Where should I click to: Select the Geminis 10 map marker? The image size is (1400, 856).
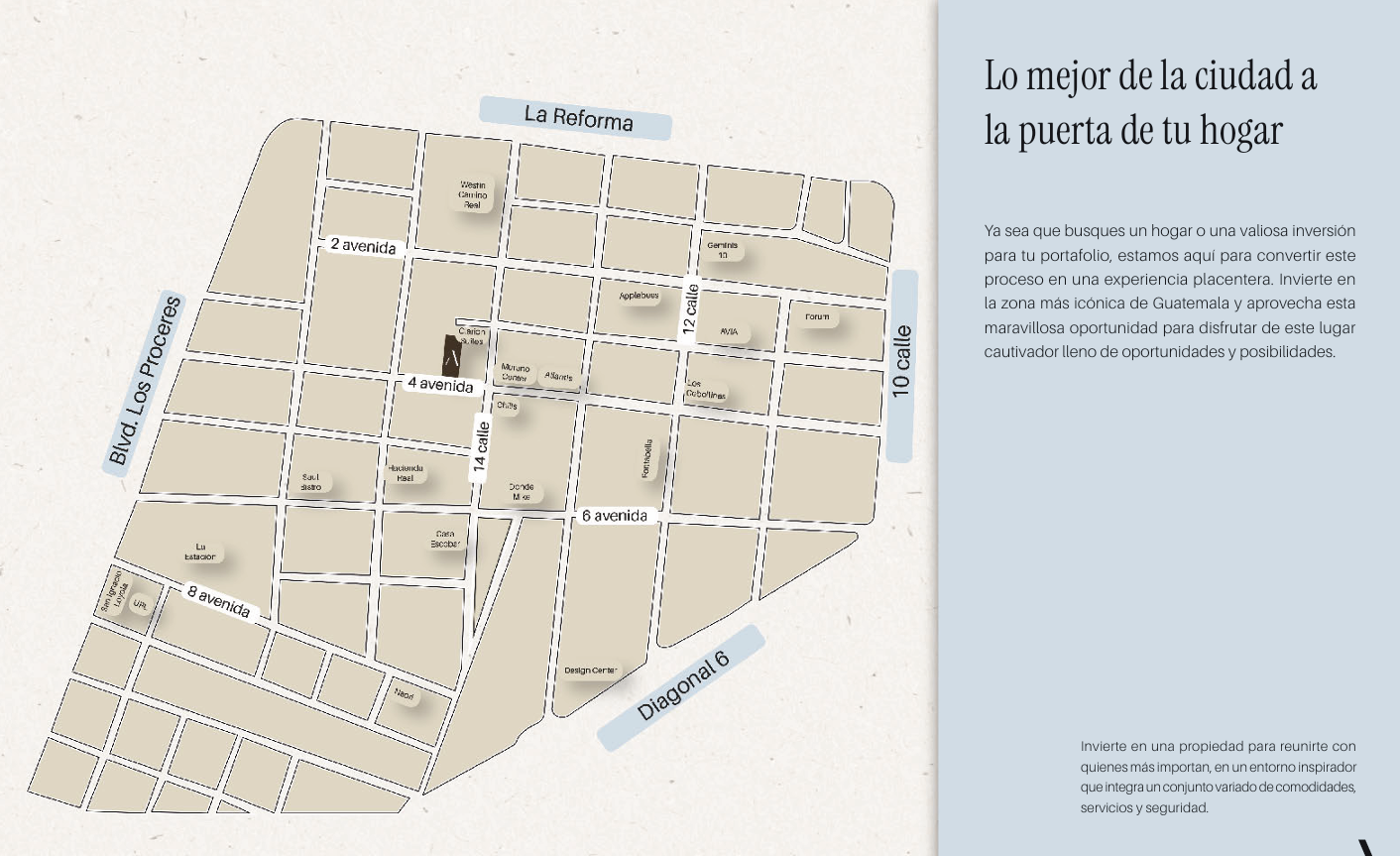click(x=722, y=250)
